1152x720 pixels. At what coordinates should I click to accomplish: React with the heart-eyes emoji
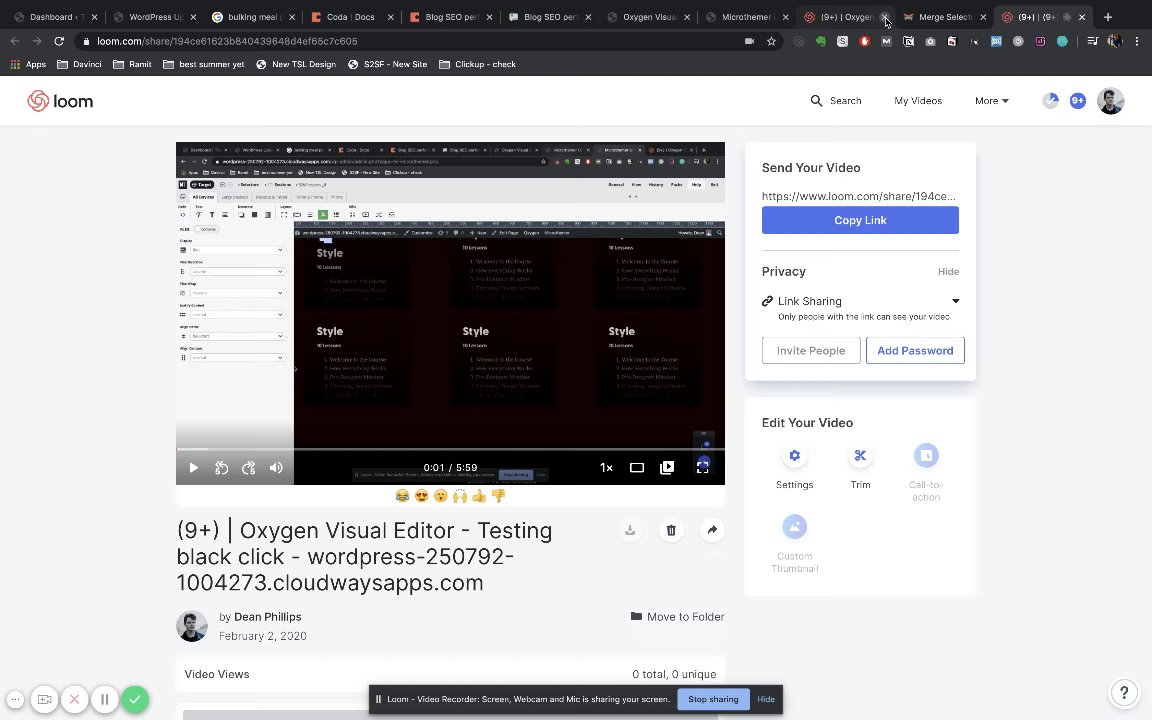(421, 496)
